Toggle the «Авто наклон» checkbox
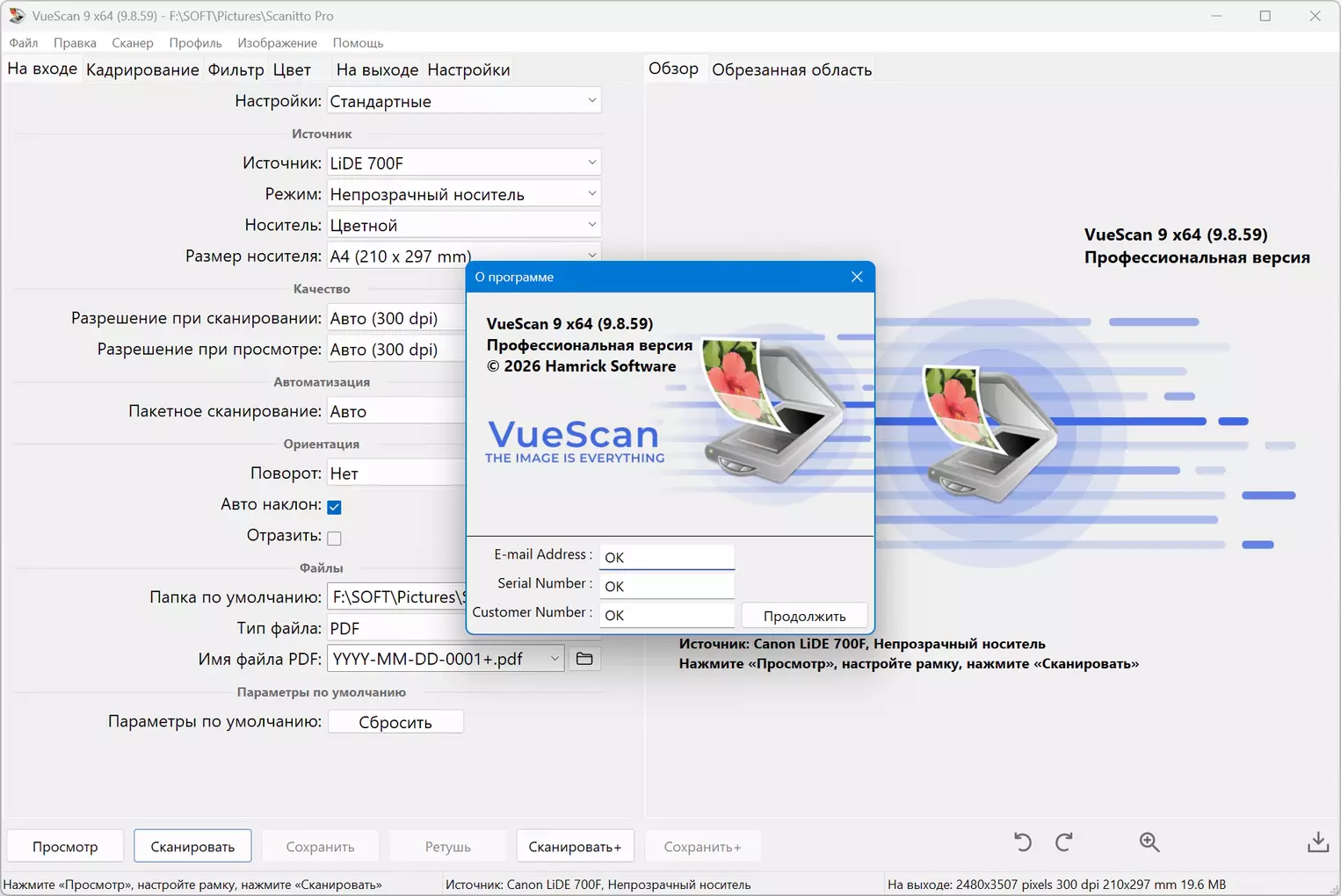The height and width of the screenshot is (896, 1341). tap(334, 507)
